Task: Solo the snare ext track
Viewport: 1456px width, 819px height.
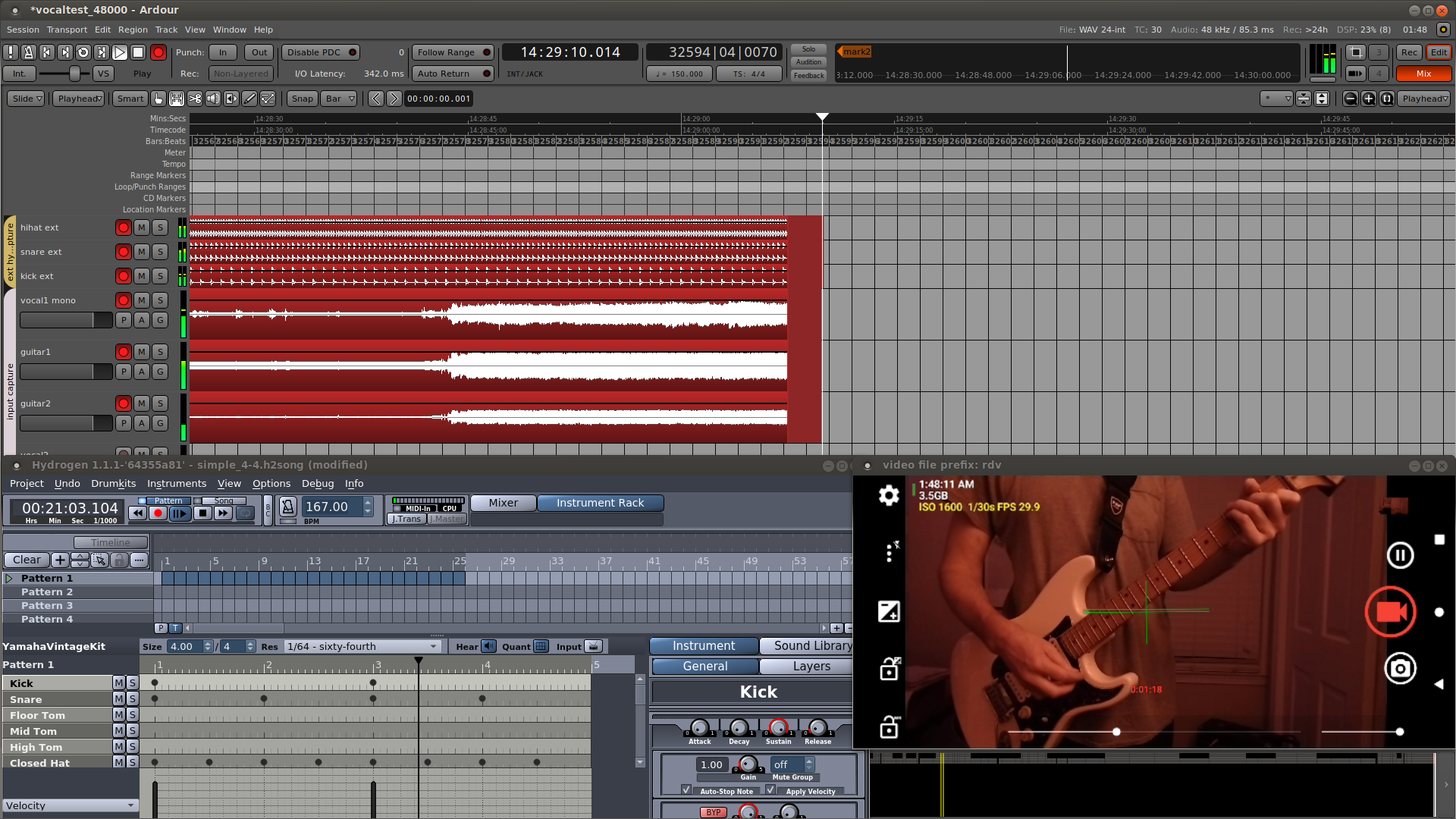Action: point(160,252)
